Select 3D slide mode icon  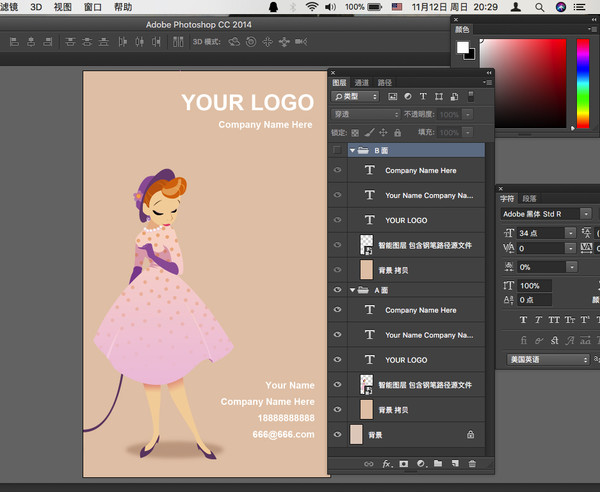[x=284, y=42]
